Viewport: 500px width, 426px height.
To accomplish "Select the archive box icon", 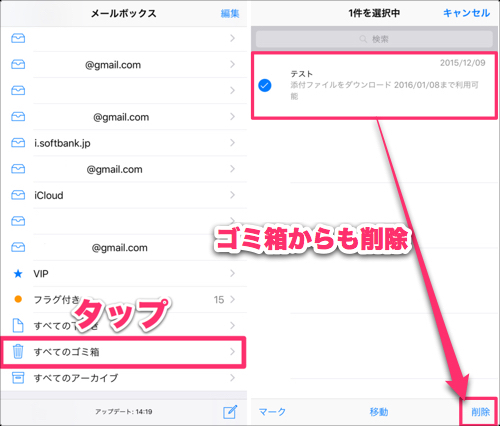I will (18, 378).
